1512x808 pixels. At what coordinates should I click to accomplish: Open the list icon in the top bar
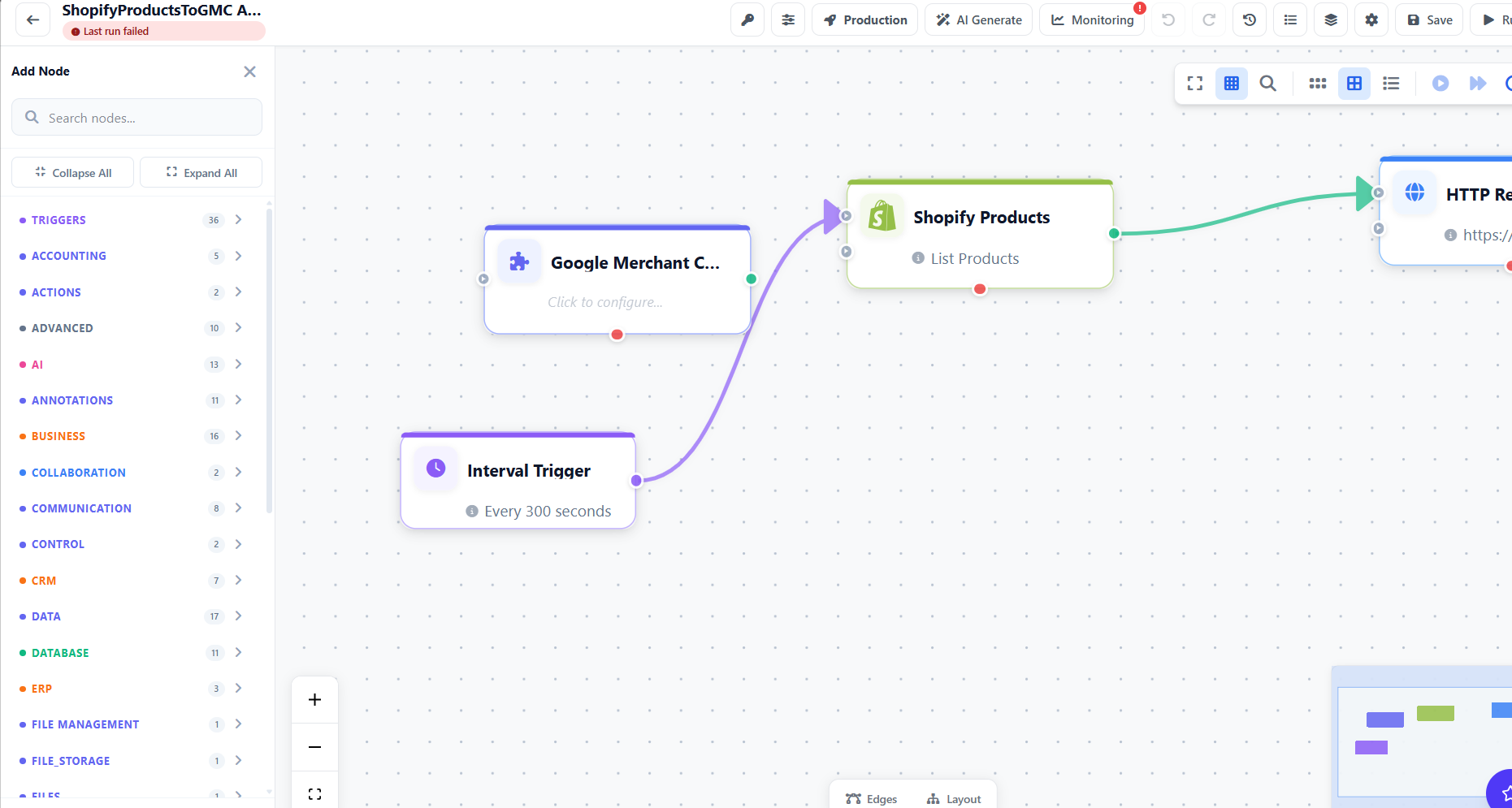[x=1290, y=20]
